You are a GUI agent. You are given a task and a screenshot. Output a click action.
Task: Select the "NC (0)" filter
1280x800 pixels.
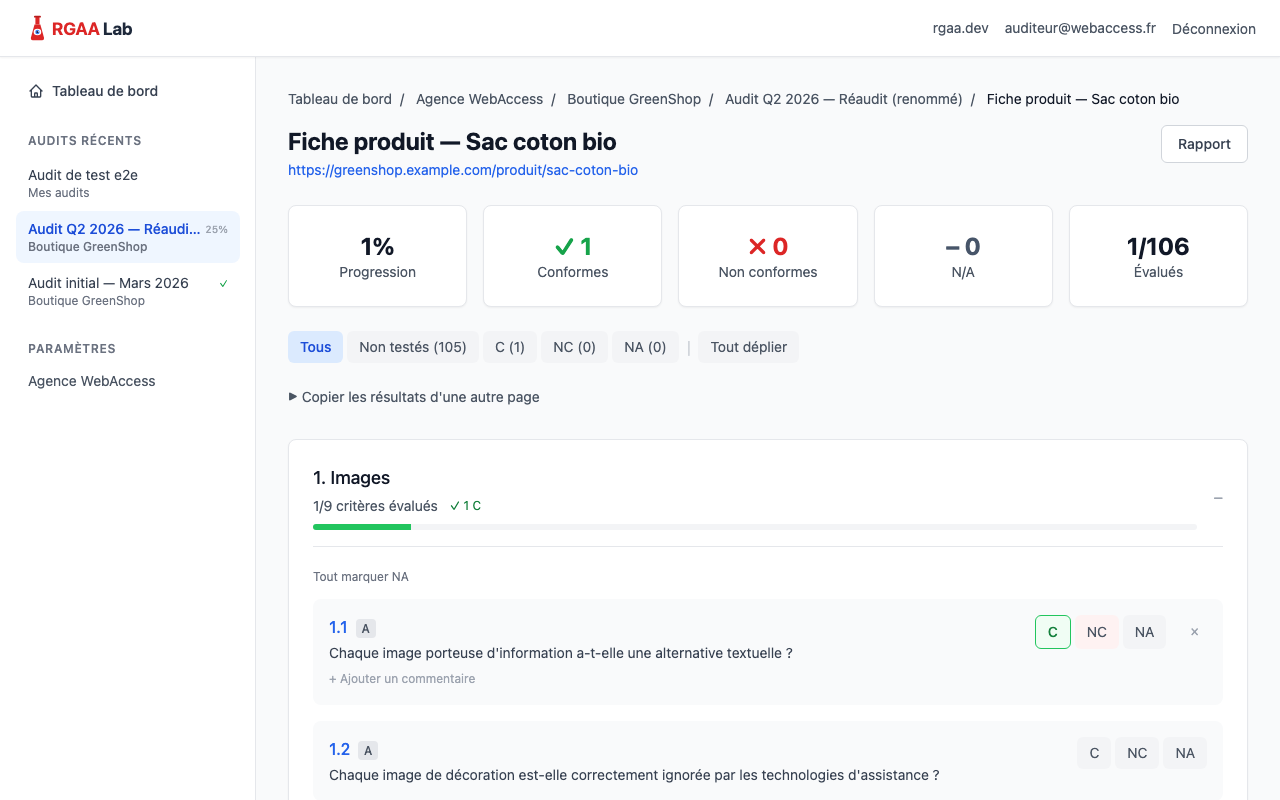[574, 346]
